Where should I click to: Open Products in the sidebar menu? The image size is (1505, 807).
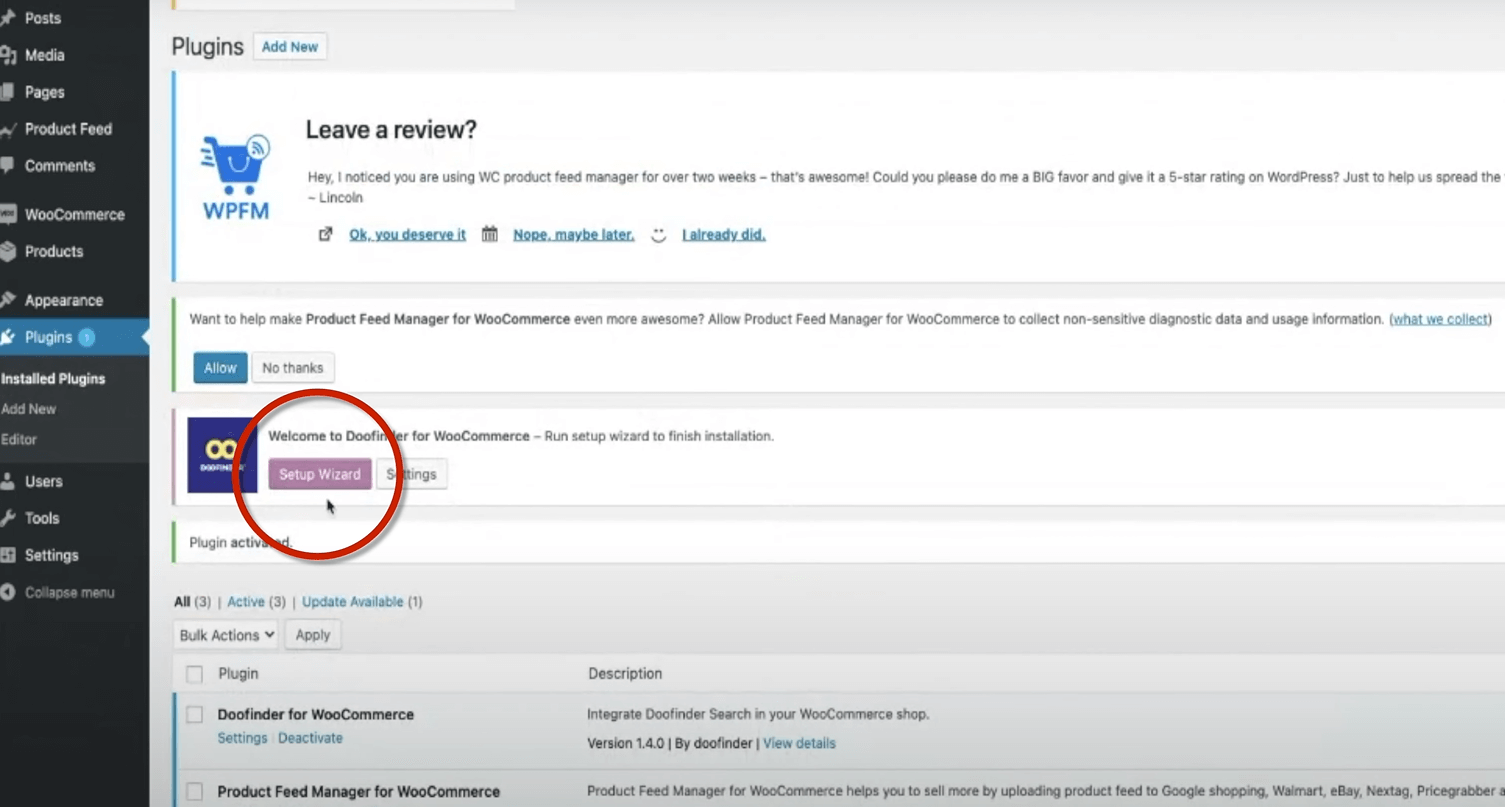point(54,252)
